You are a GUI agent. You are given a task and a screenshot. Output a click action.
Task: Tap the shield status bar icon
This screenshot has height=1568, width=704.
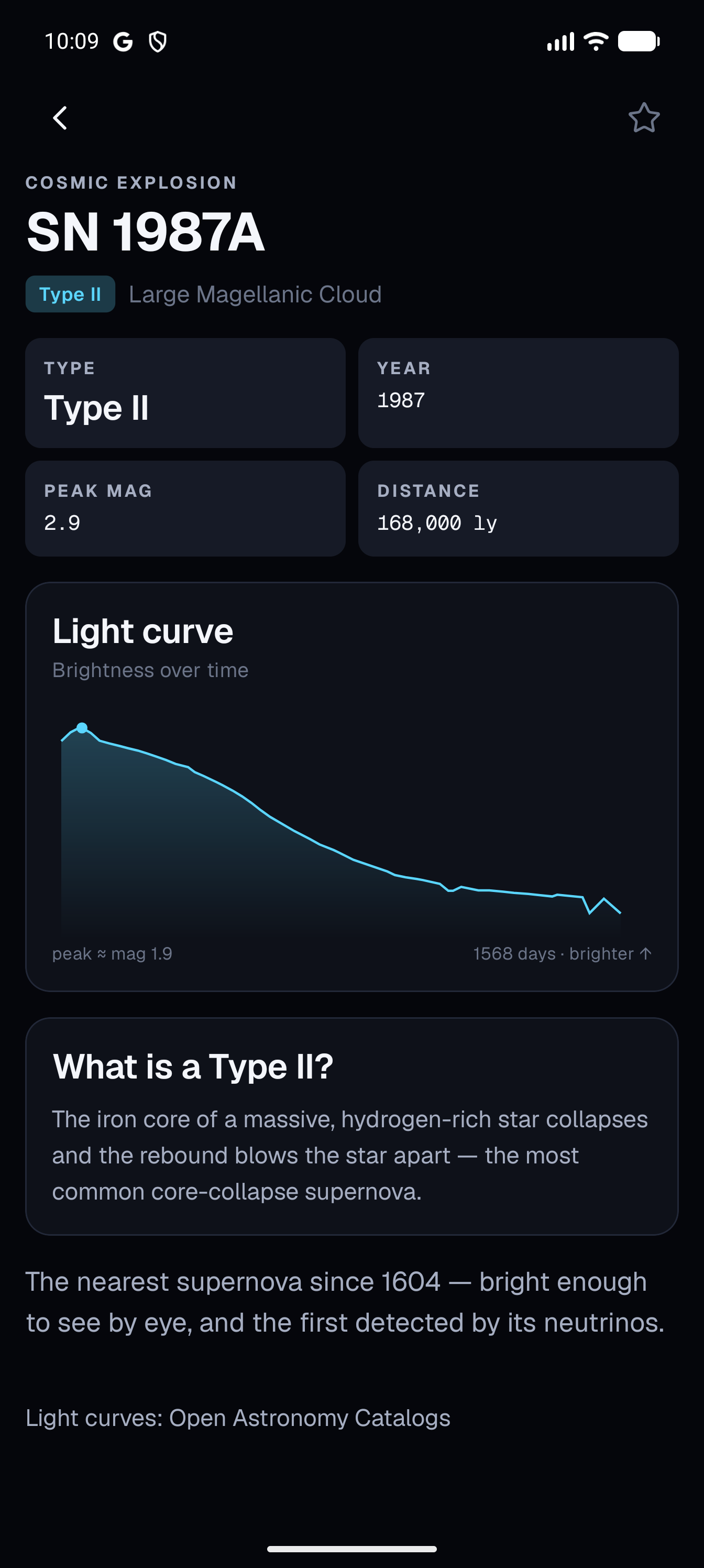point(158,41)
